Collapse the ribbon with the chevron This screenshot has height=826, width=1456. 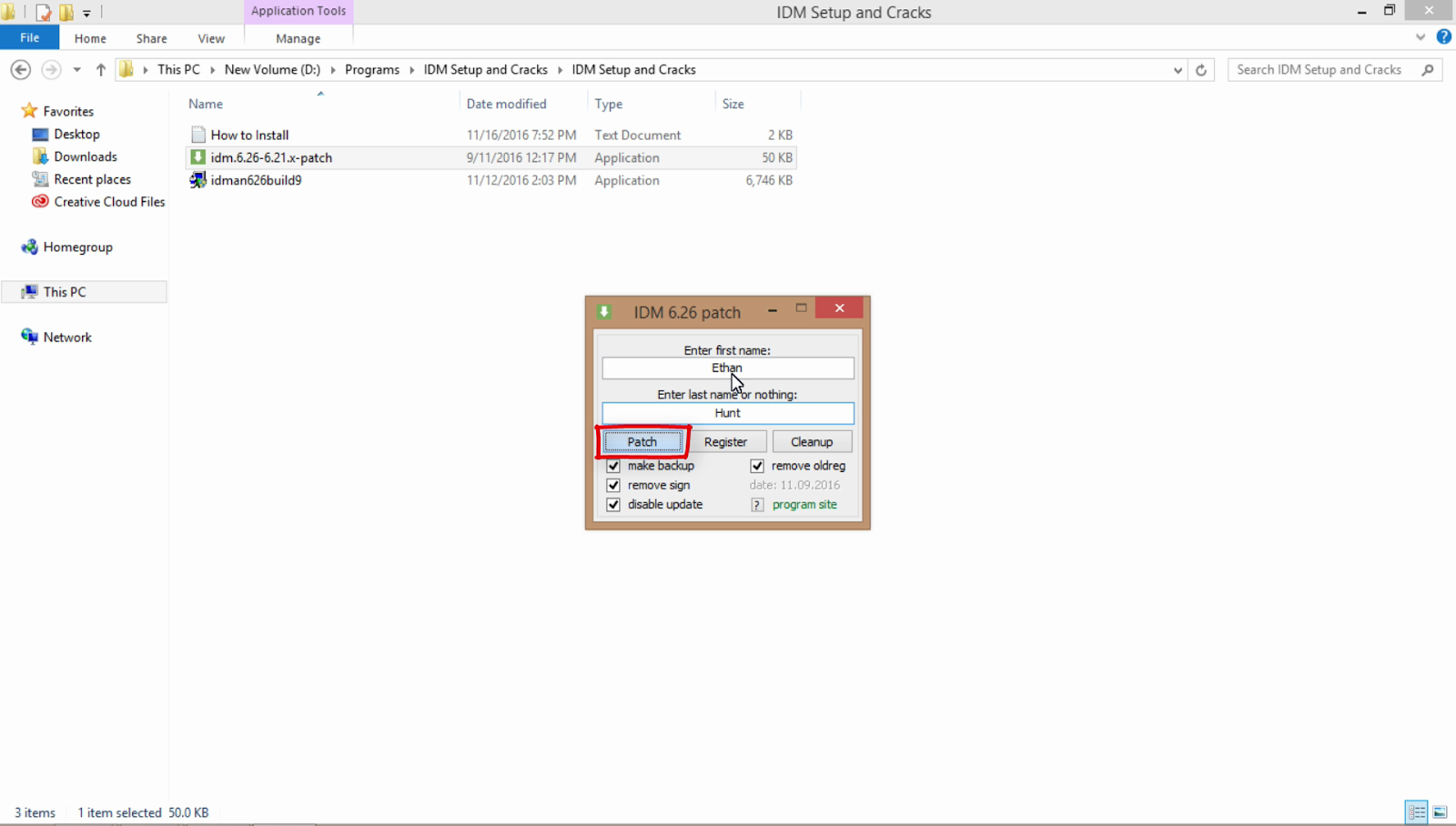tap(1420, 37)
